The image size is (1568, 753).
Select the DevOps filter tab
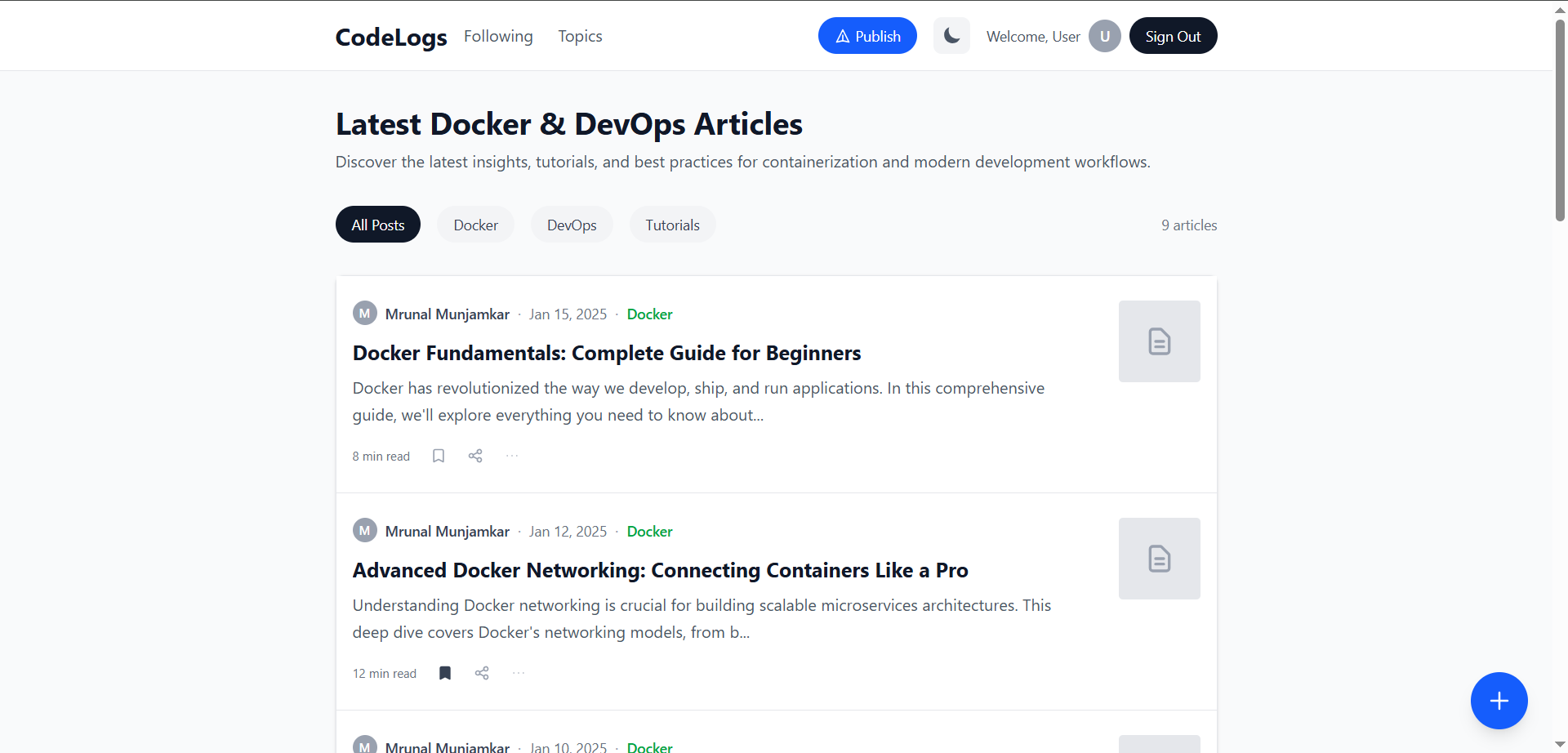(572, 225)
